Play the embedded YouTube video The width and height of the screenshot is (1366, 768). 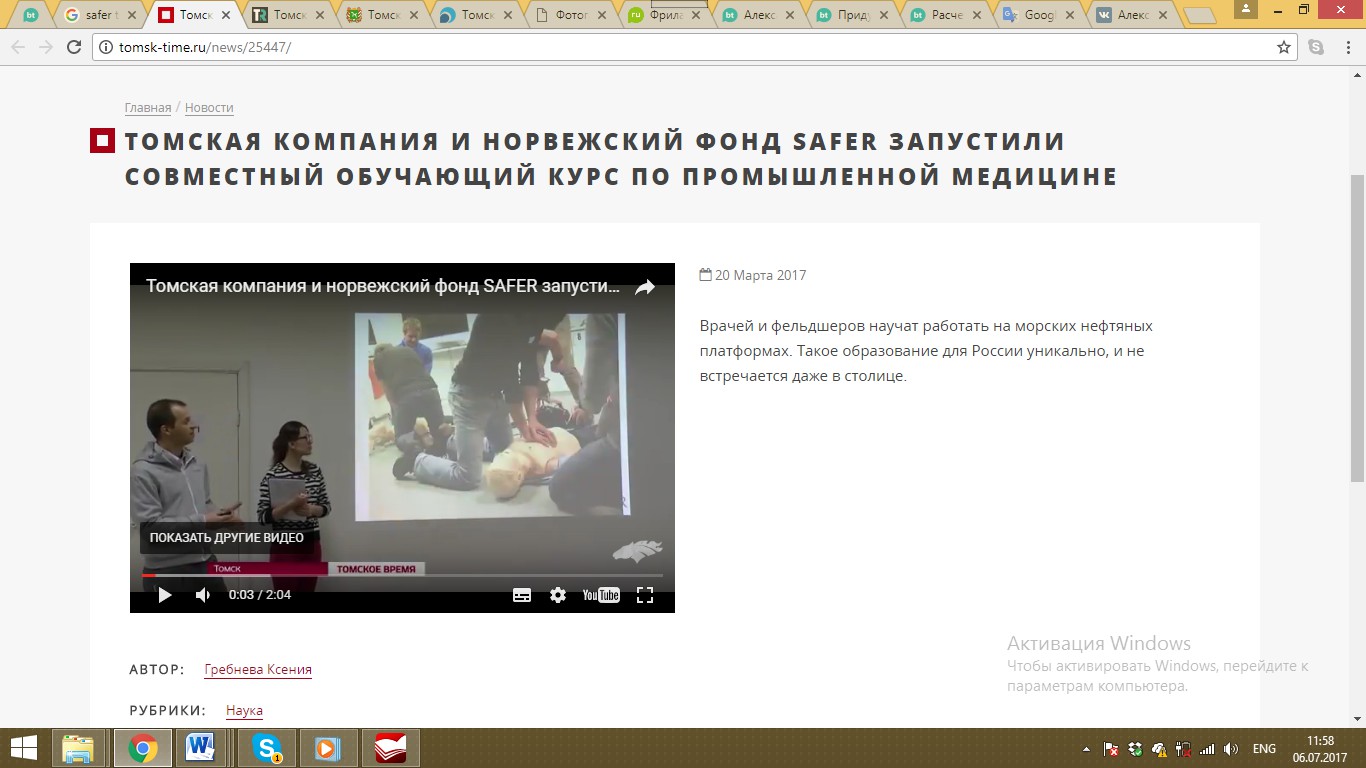point(165,595)
